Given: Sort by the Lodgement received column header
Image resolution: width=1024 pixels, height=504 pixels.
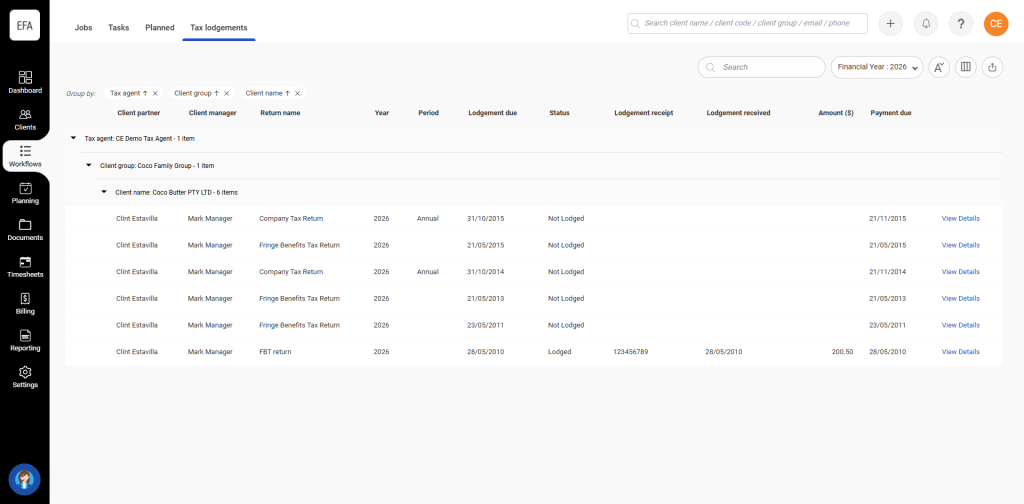Looking at the screenshot, I should 738,113.
